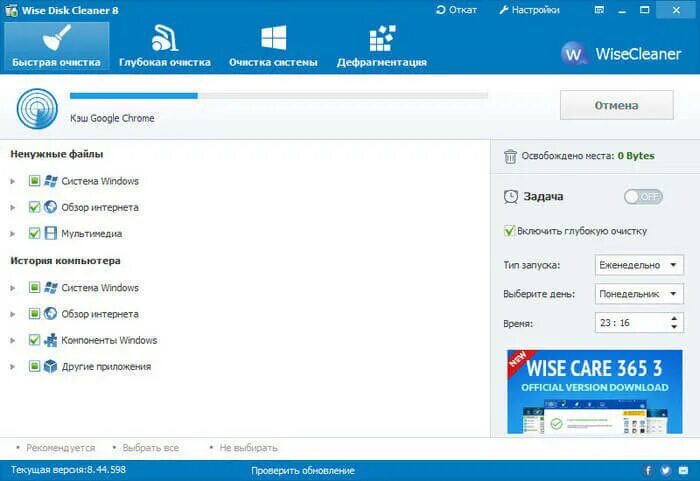Open the Twitter icon
700x481 pixels.
666,470
